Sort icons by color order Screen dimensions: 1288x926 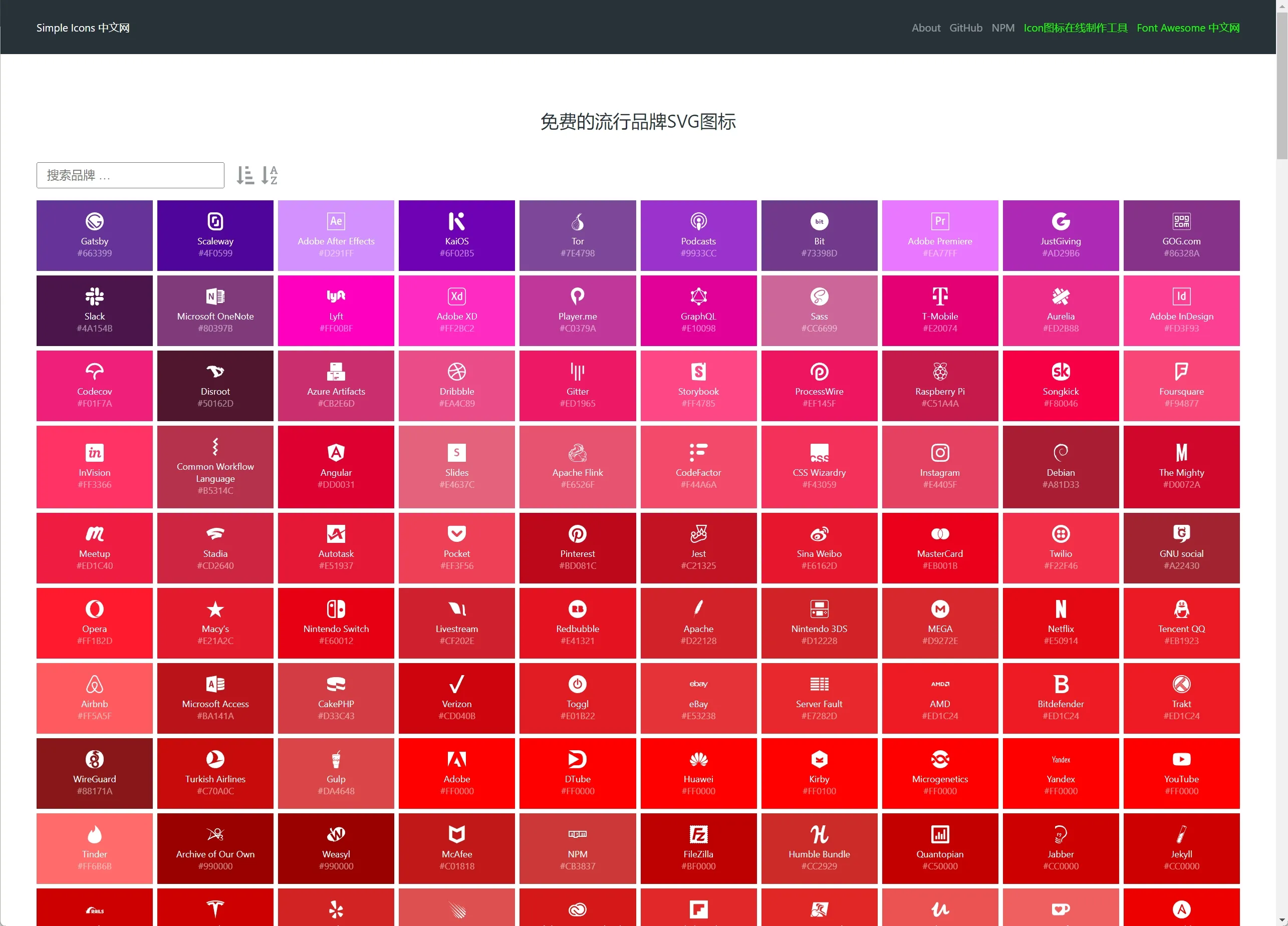[x=245, y=175]
